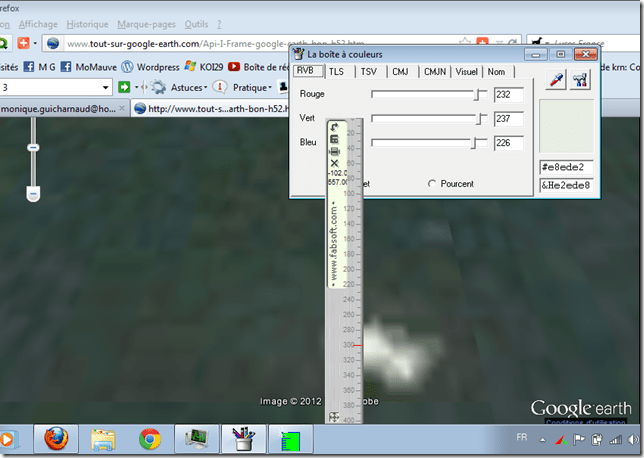
Task: Close the on-screen ruler with its X icon
Action: (x=334, y=163)
